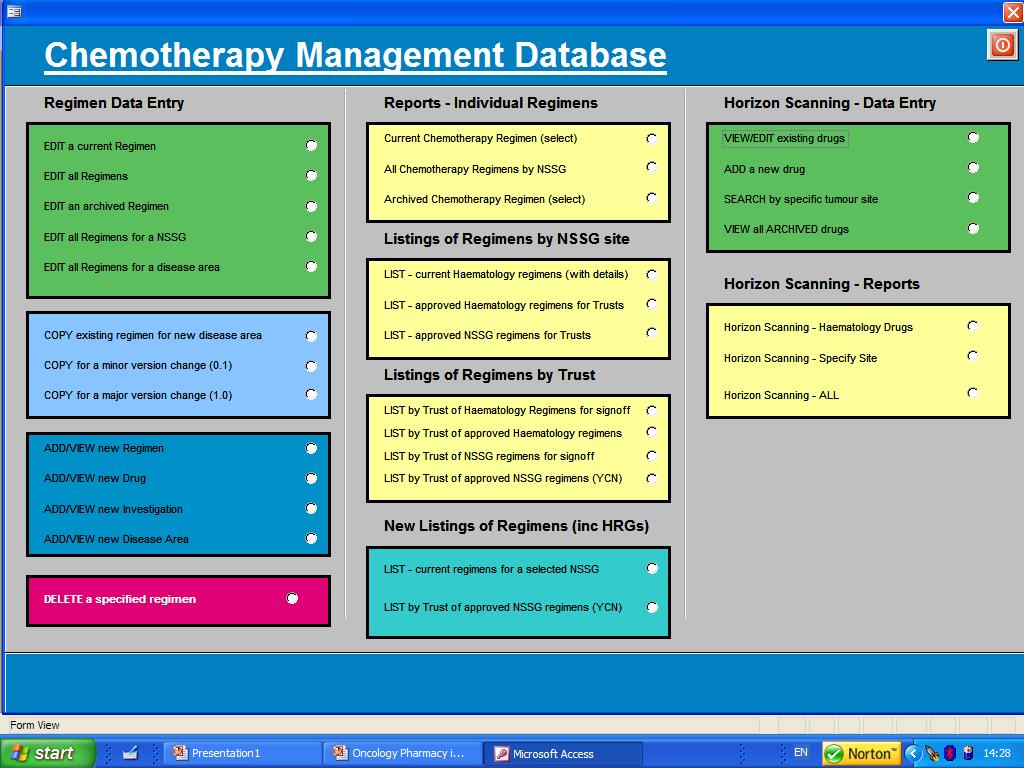This screenshot has height=768, width=1024.
Task: Click the EN language indicator
Action: coord(801,752)
